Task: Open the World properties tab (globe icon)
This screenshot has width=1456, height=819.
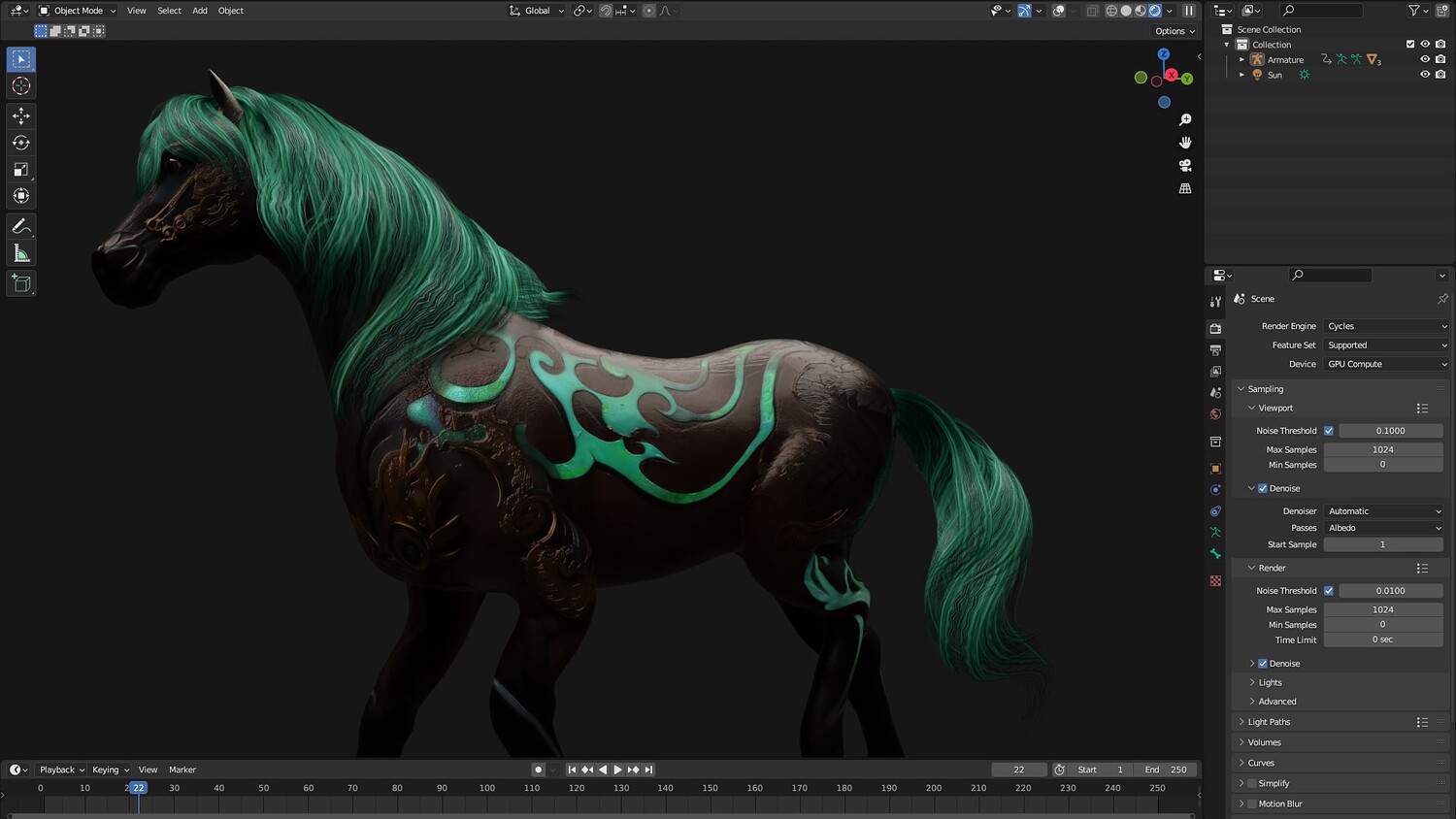Action: click(1215, 414)
